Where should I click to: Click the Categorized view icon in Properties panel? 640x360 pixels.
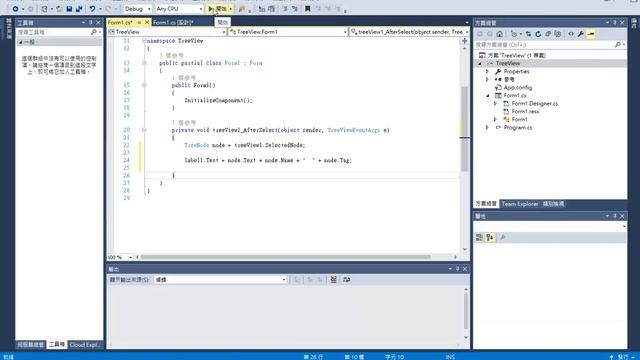480,237
